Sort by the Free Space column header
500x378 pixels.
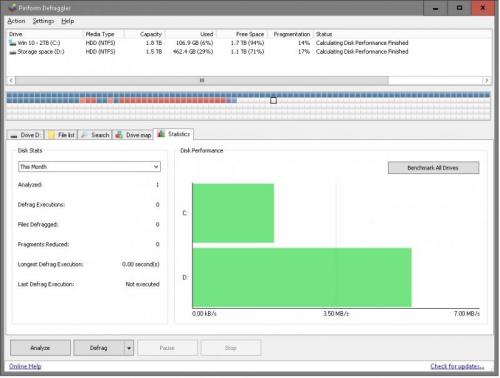tap(242, 34)
